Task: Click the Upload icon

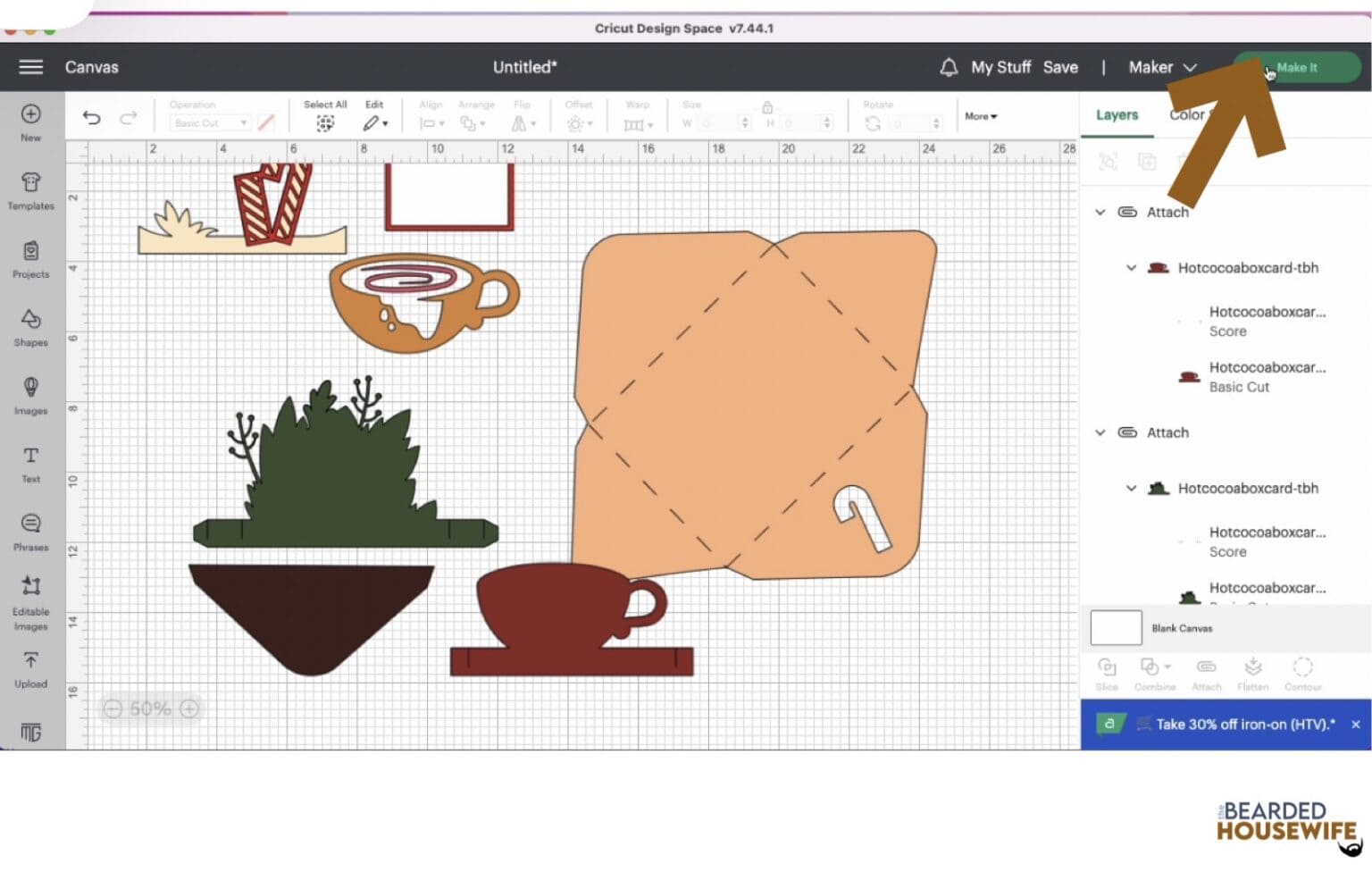Action: click(30, 669)
